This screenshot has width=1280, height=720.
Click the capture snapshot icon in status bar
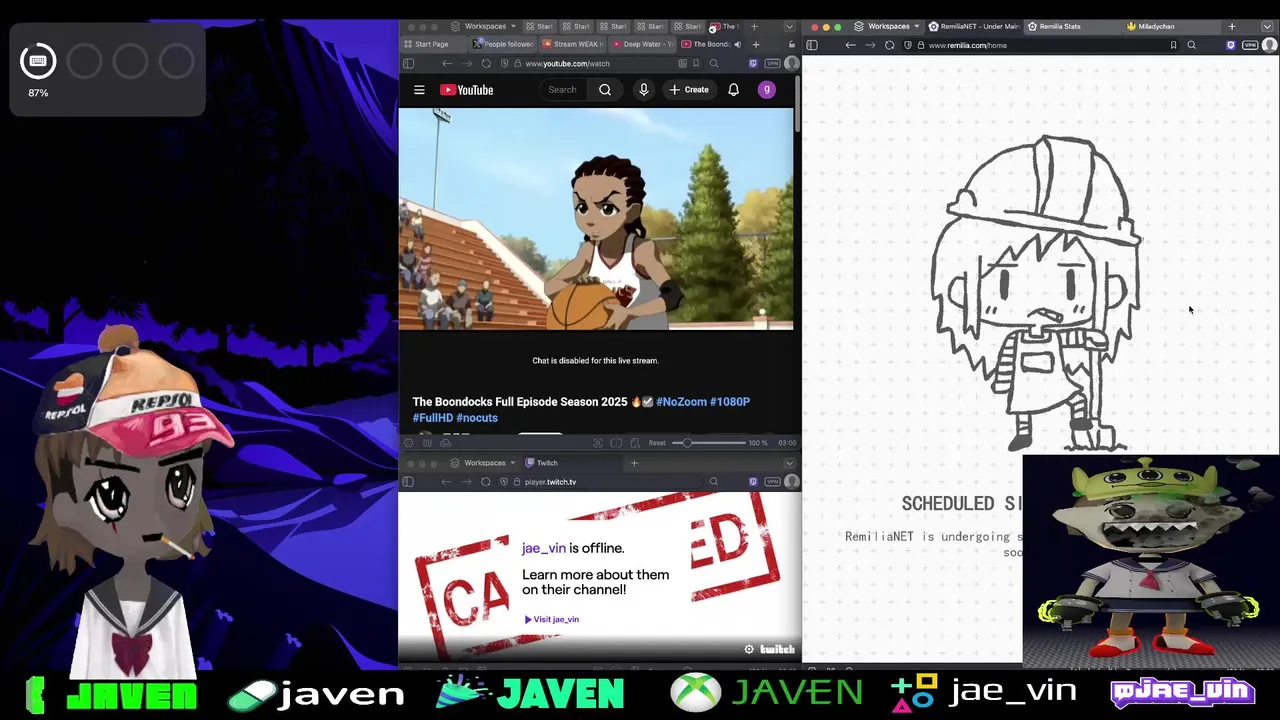pos(597,443)
